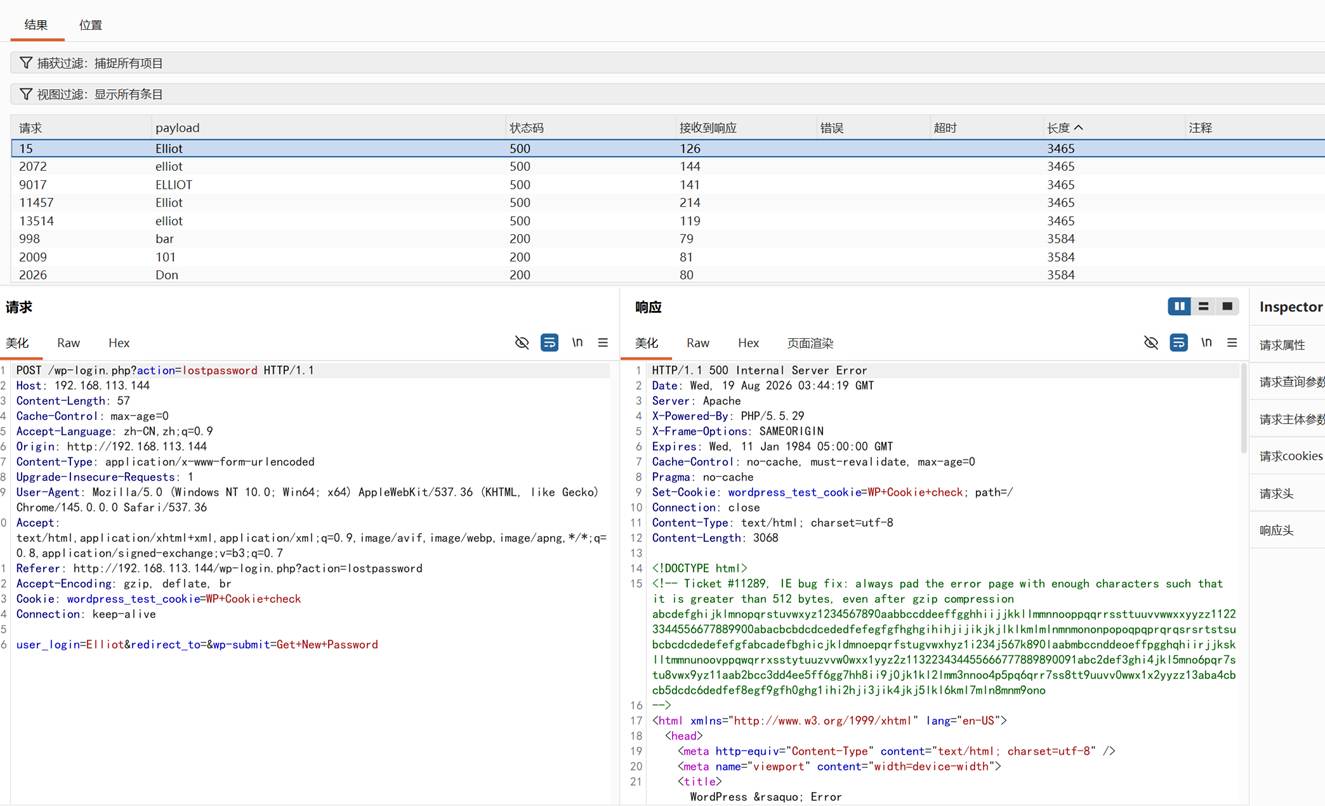Reverse the sort on the 长度 column header
The width and height of the screenshot is (1325, 806).
click(x=1113, y=128)
